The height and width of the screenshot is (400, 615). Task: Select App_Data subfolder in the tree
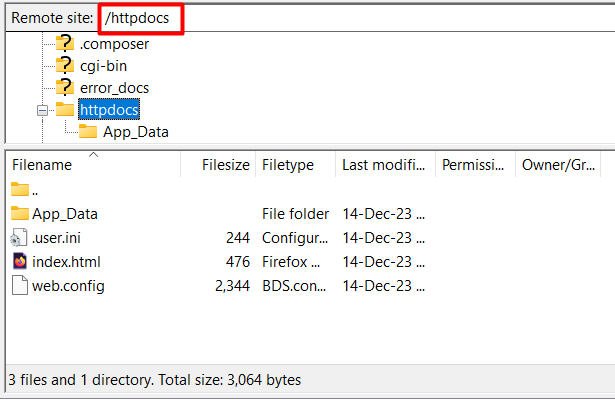[135, 131]
